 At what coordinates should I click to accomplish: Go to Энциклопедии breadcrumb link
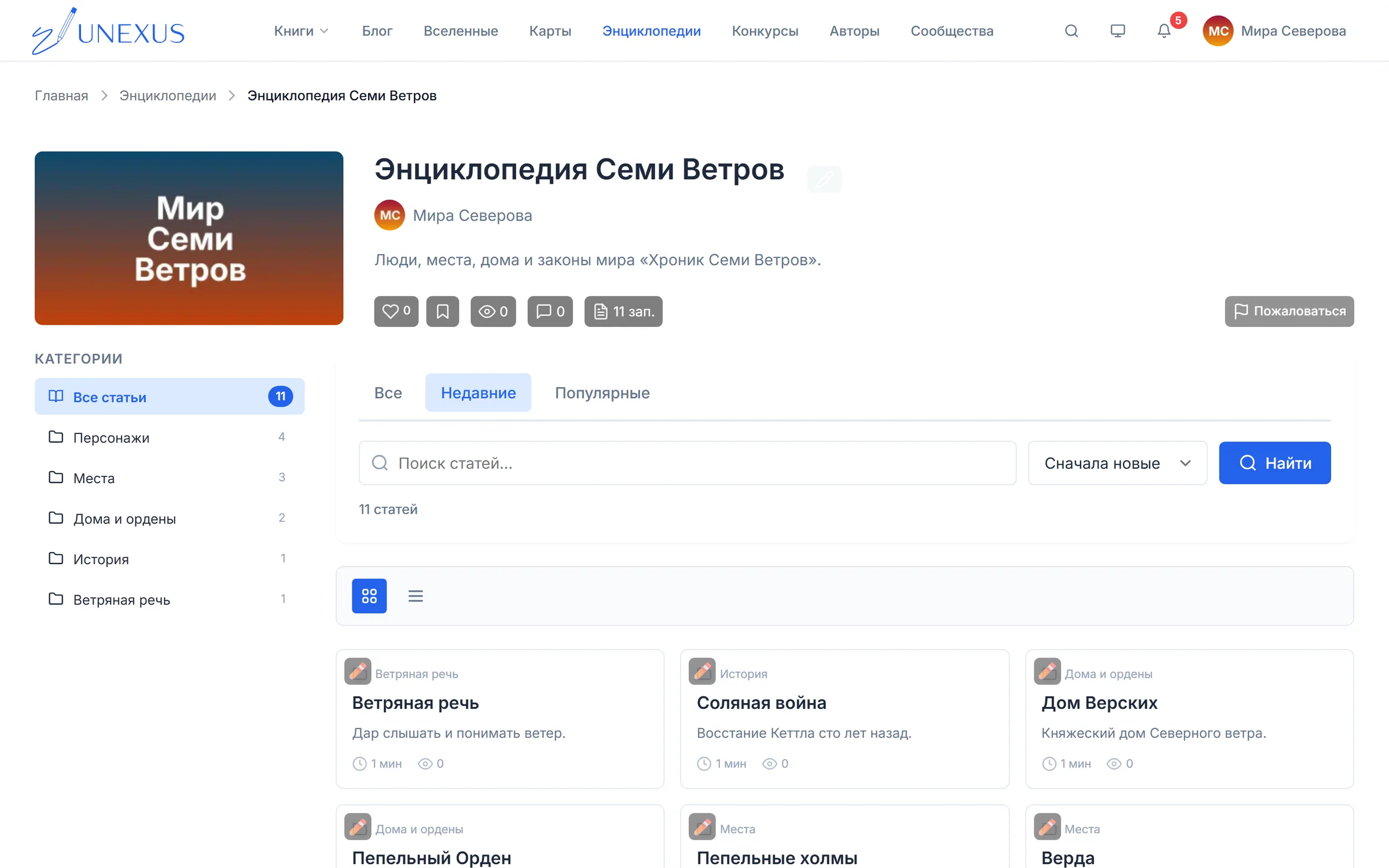[x=168, y=95]
